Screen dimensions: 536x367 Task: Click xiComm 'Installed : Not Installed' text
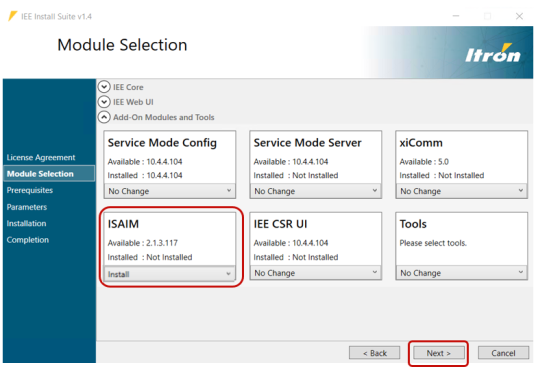click(x=442, y=175)
